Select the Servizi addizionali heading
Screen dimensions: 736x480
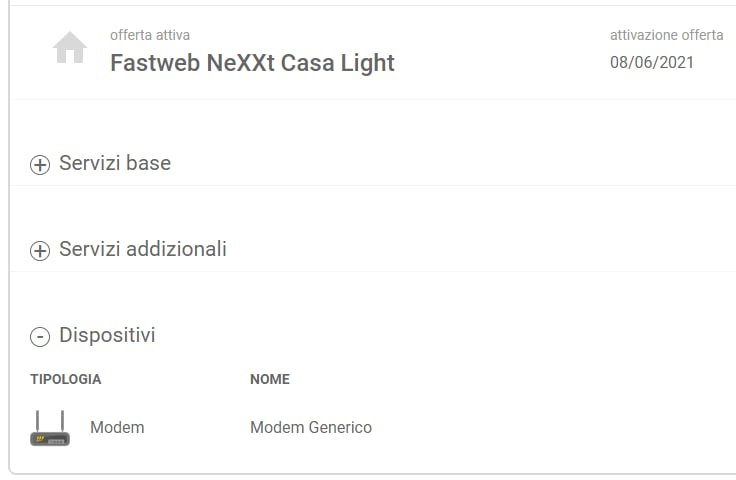click(x=143, y=249)
